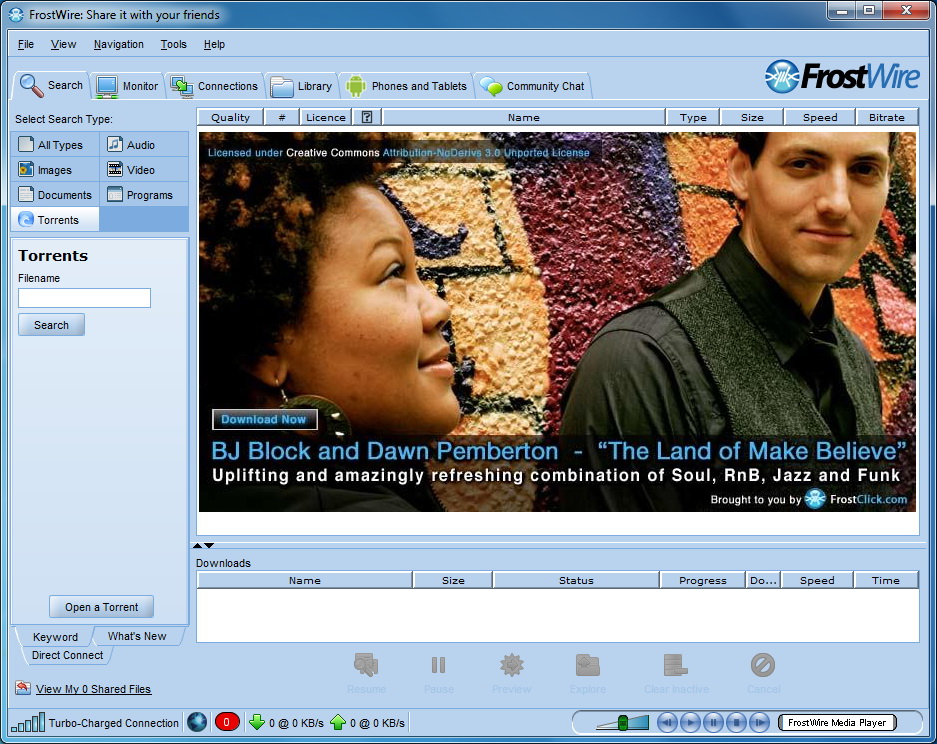Collapse search results with the up arrow
This screenshot has width=937, height=744.
click(x=197, y=545)
